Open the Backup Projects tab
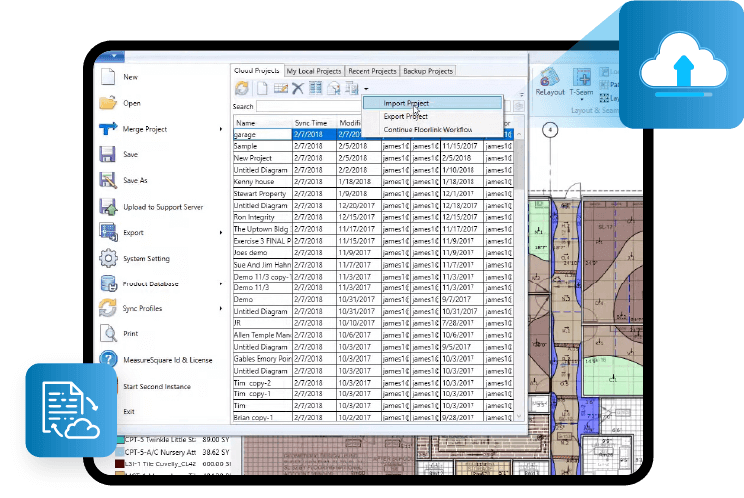This screenshot has width=744, height=498. pos(427,72)
